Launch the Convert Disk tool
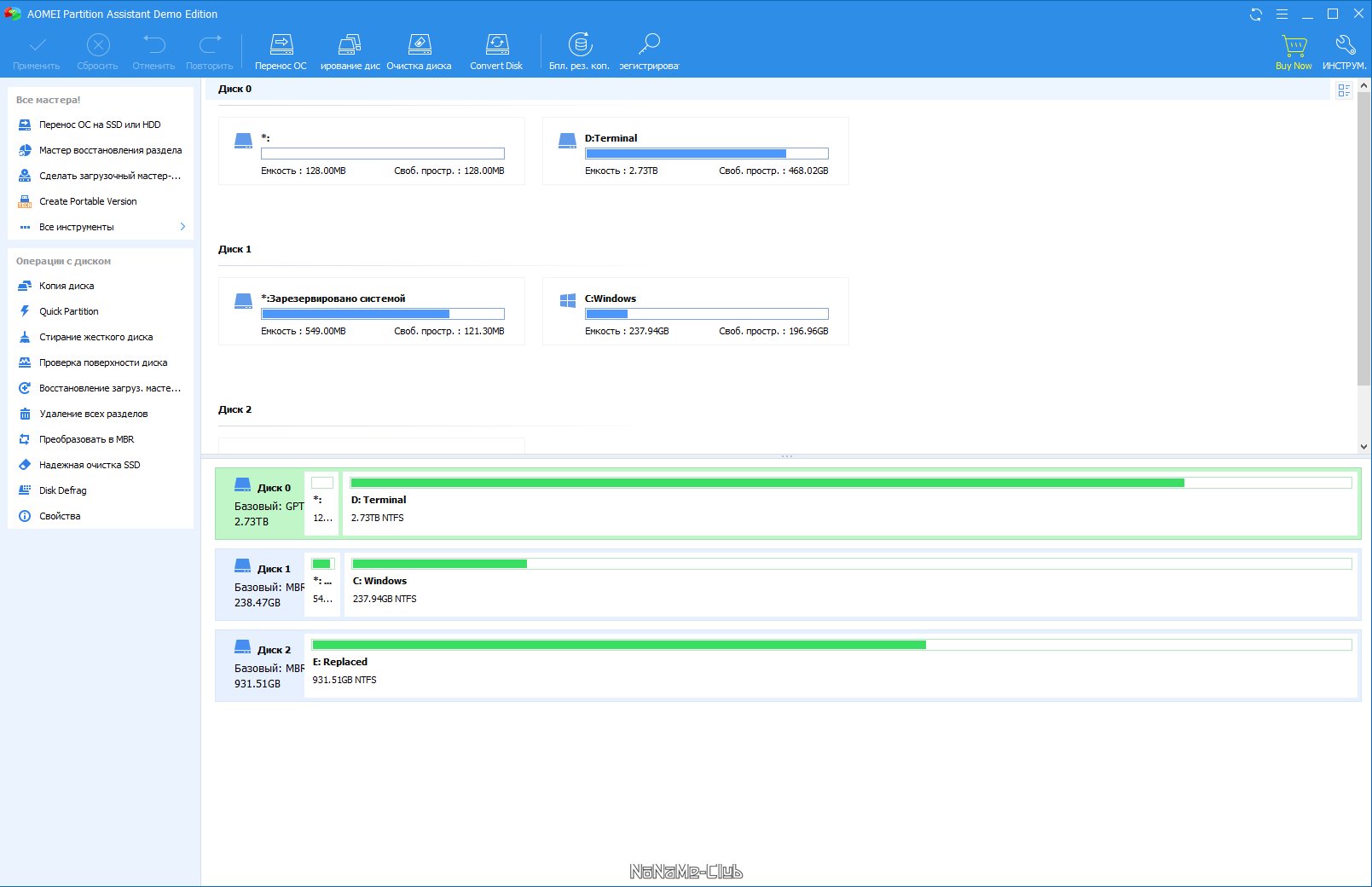Screen dimensions: 1372x887 (x=496, y=44)
